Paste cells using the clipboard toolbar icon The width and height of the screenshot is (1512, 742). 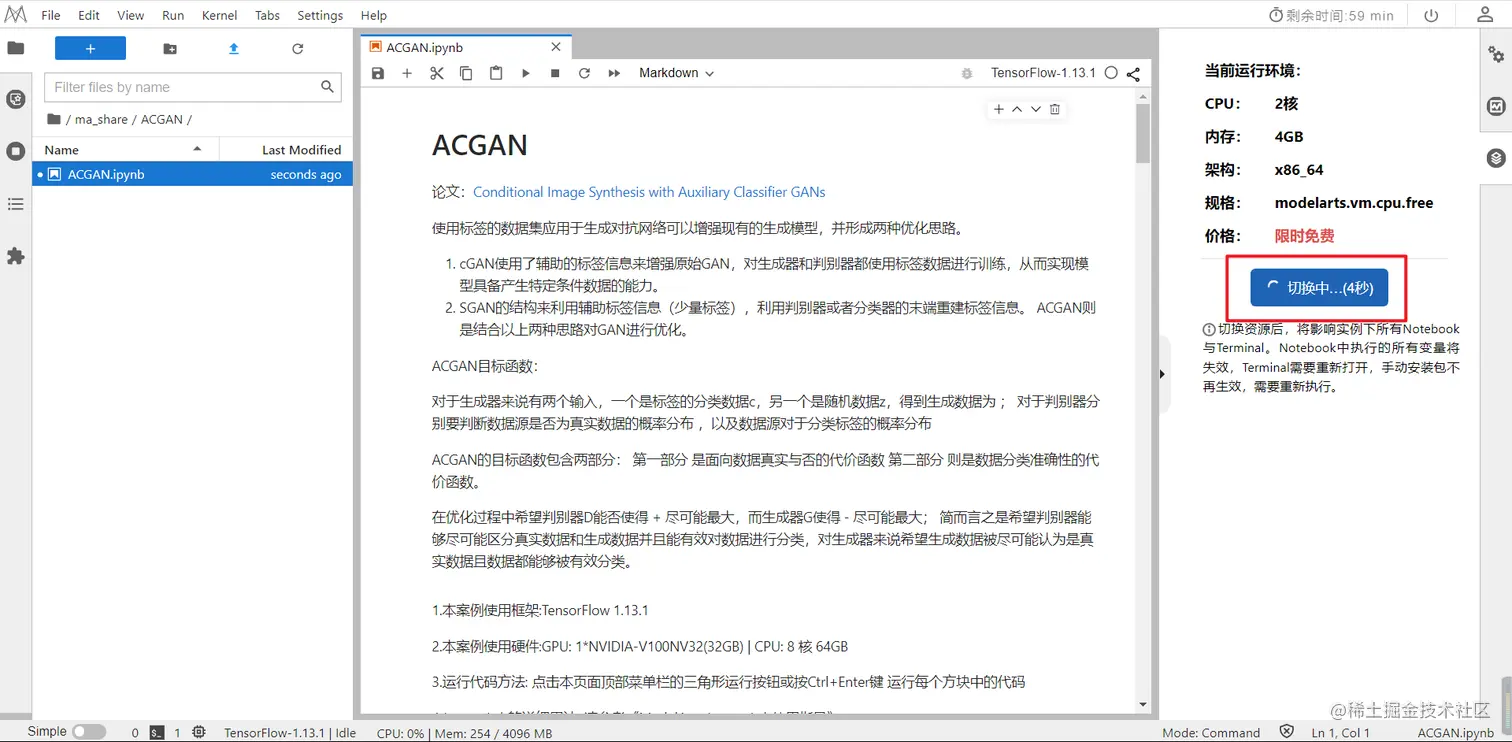(x=496, y=73)
